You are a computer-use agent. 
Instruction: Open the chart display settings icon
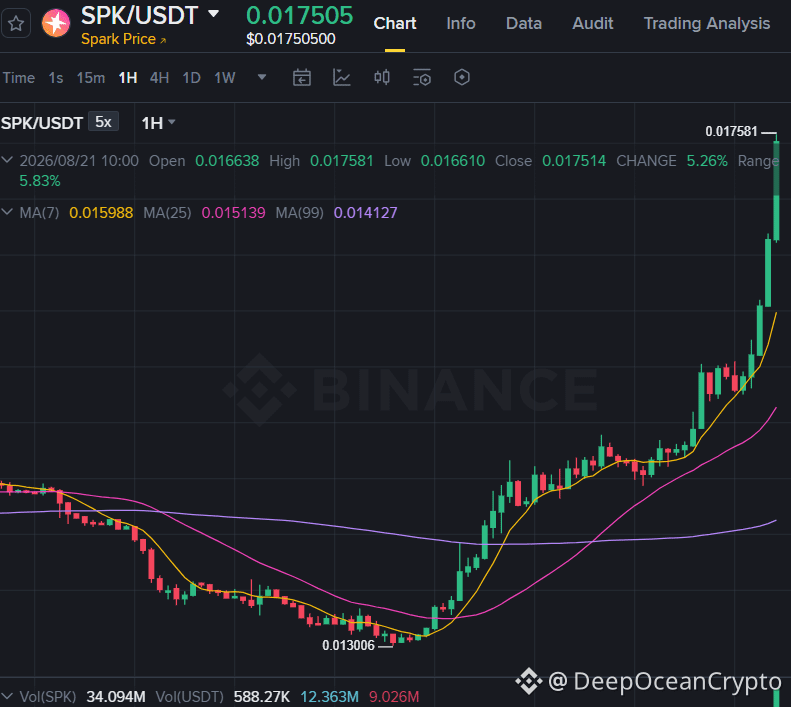pos(422,77)
